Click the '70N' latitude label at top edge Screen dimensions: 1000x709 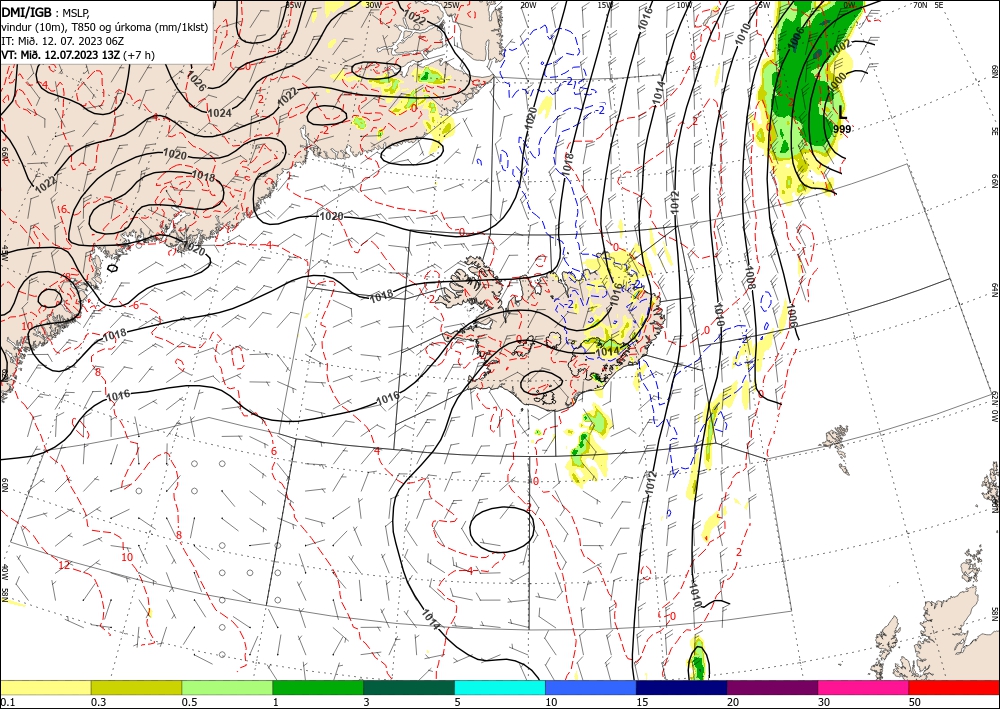(920, 4)
